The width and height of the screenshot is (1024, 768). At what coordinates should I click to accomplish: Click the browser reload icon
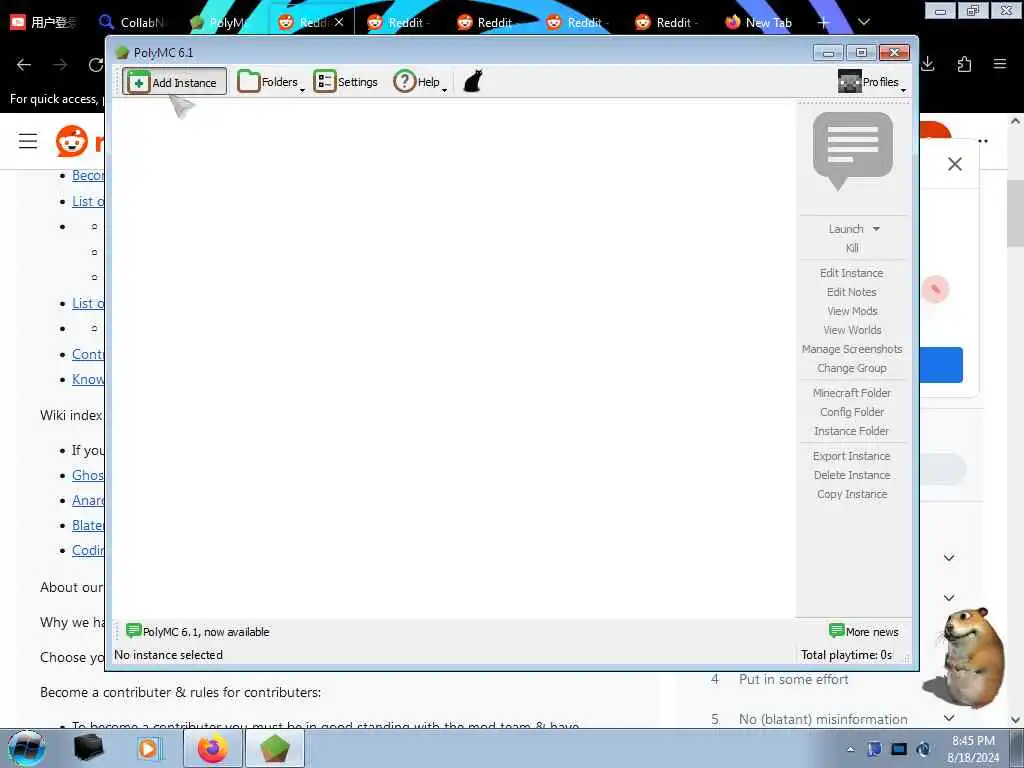96,64
